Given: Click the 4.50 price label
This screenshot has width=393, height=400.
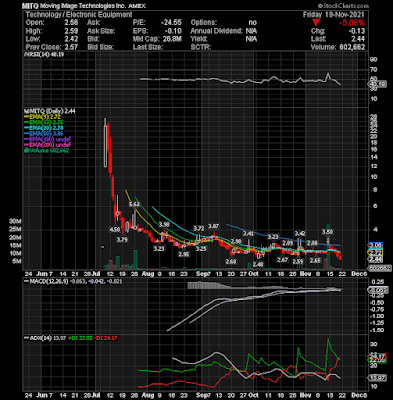Looking at the screenshot, I should 115,229.
